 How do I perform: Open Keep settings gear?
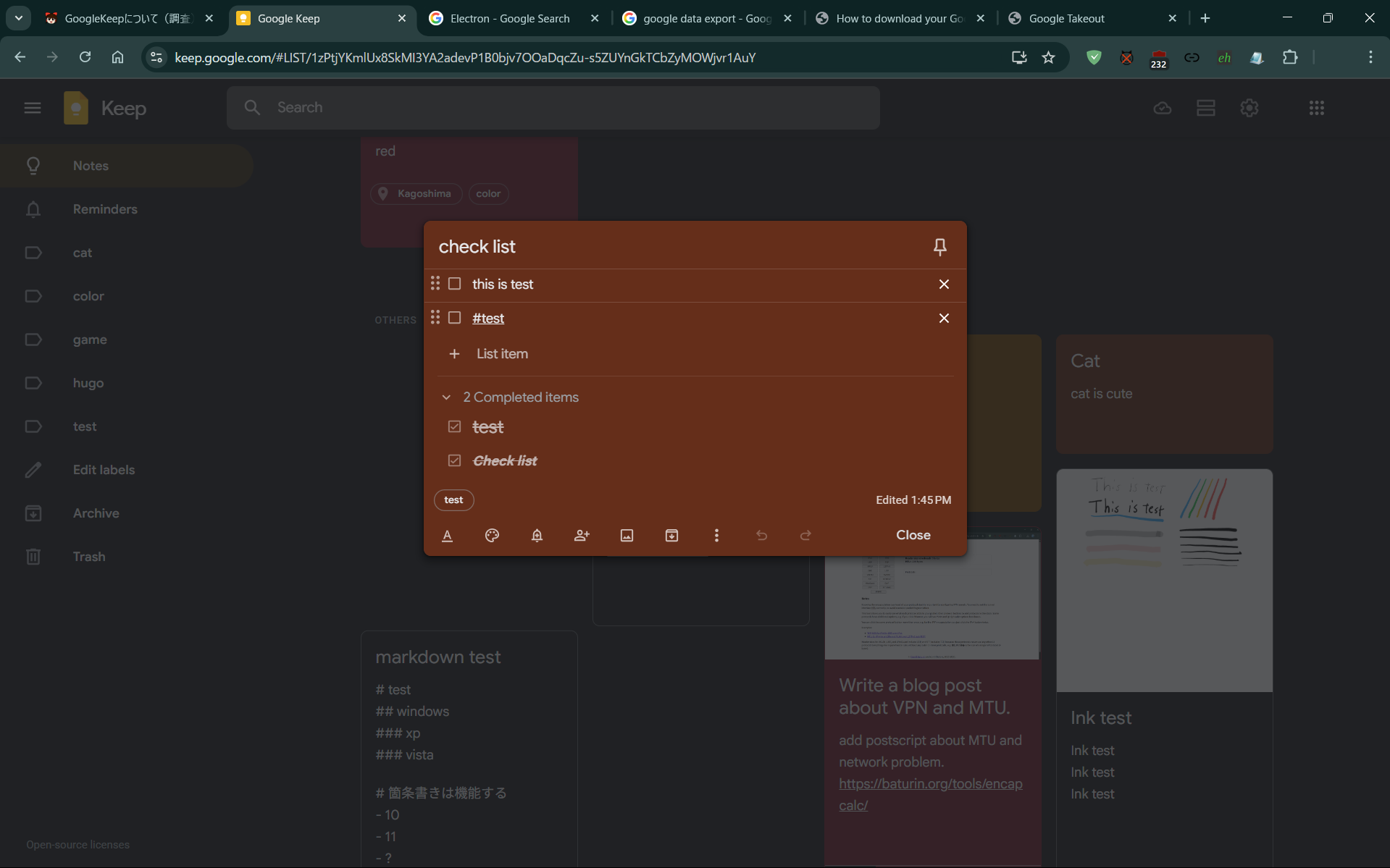(x=1249, y=108)
